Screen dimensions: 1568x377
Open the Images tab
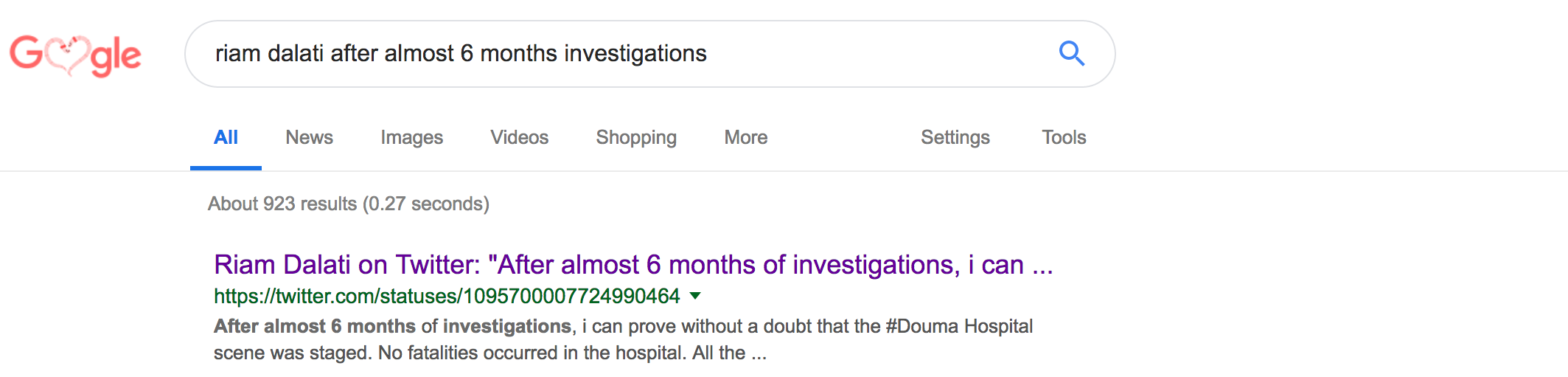pyautogui.click(x=411, y=138)
